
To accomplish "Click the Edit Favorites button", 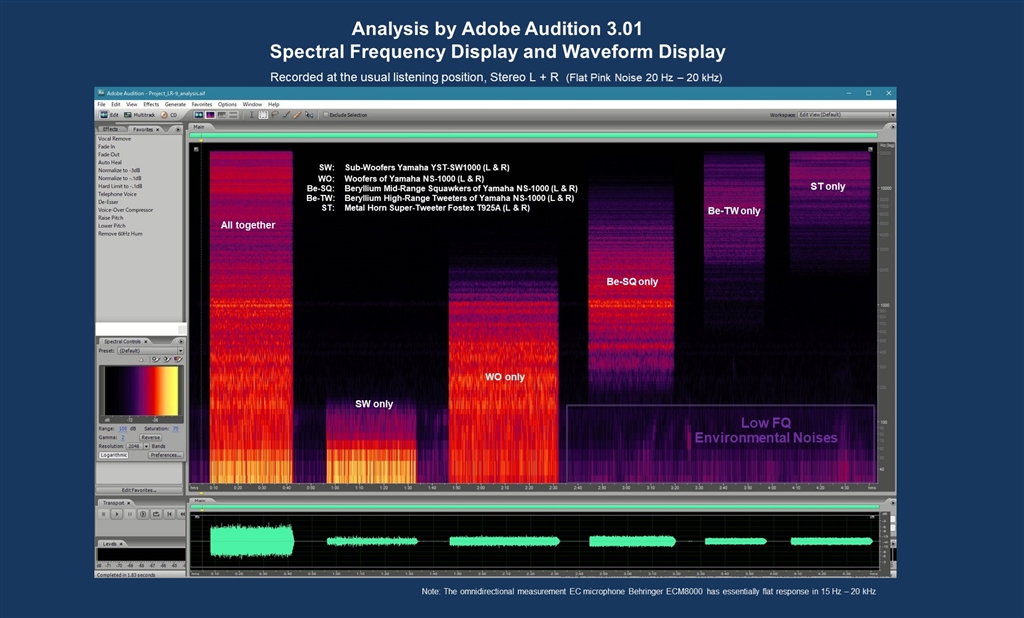I will [139, 490].
